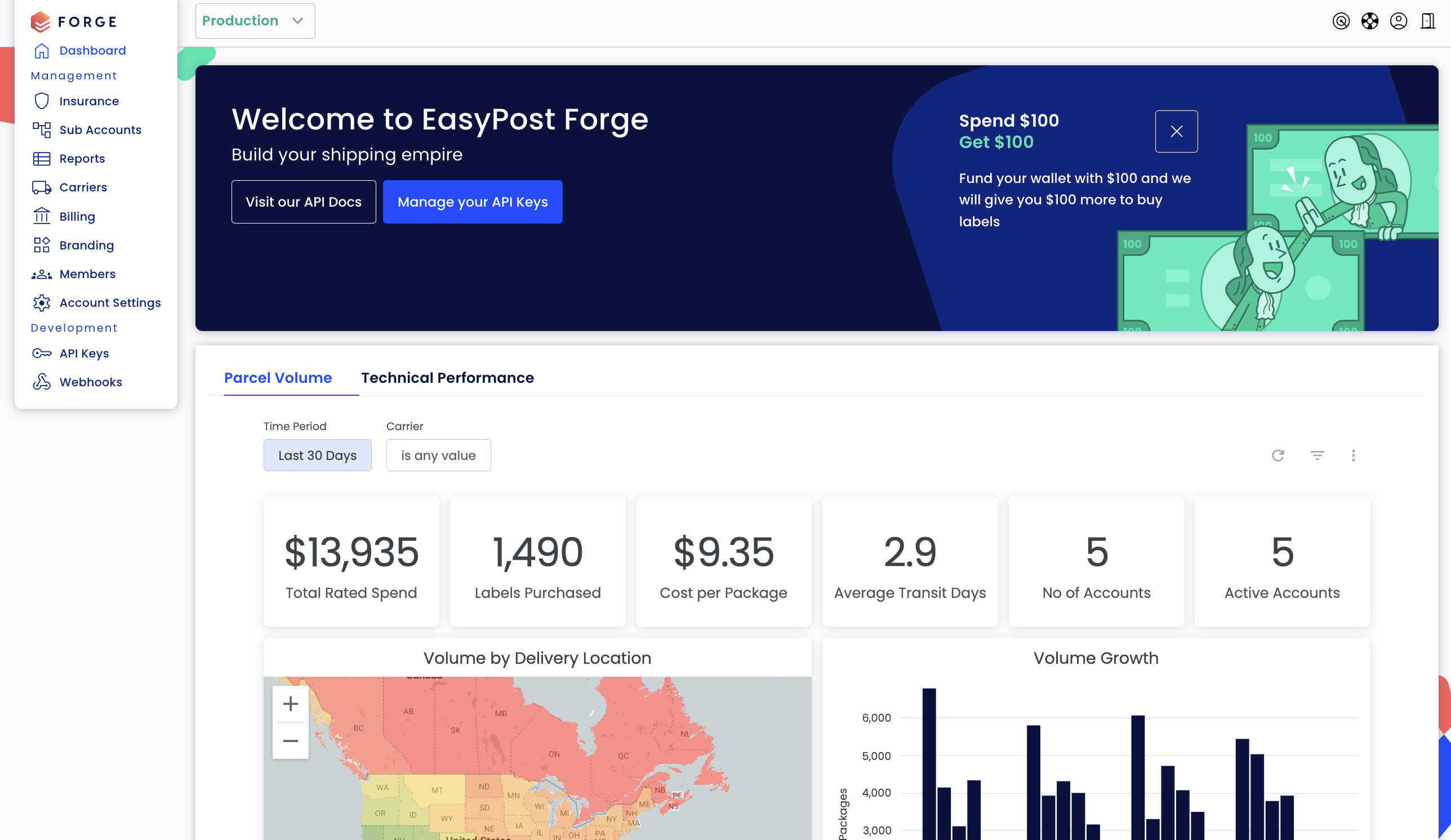Open the Last 30 Days time period selector
1451x840 pixels.
(x=317, y=455)
